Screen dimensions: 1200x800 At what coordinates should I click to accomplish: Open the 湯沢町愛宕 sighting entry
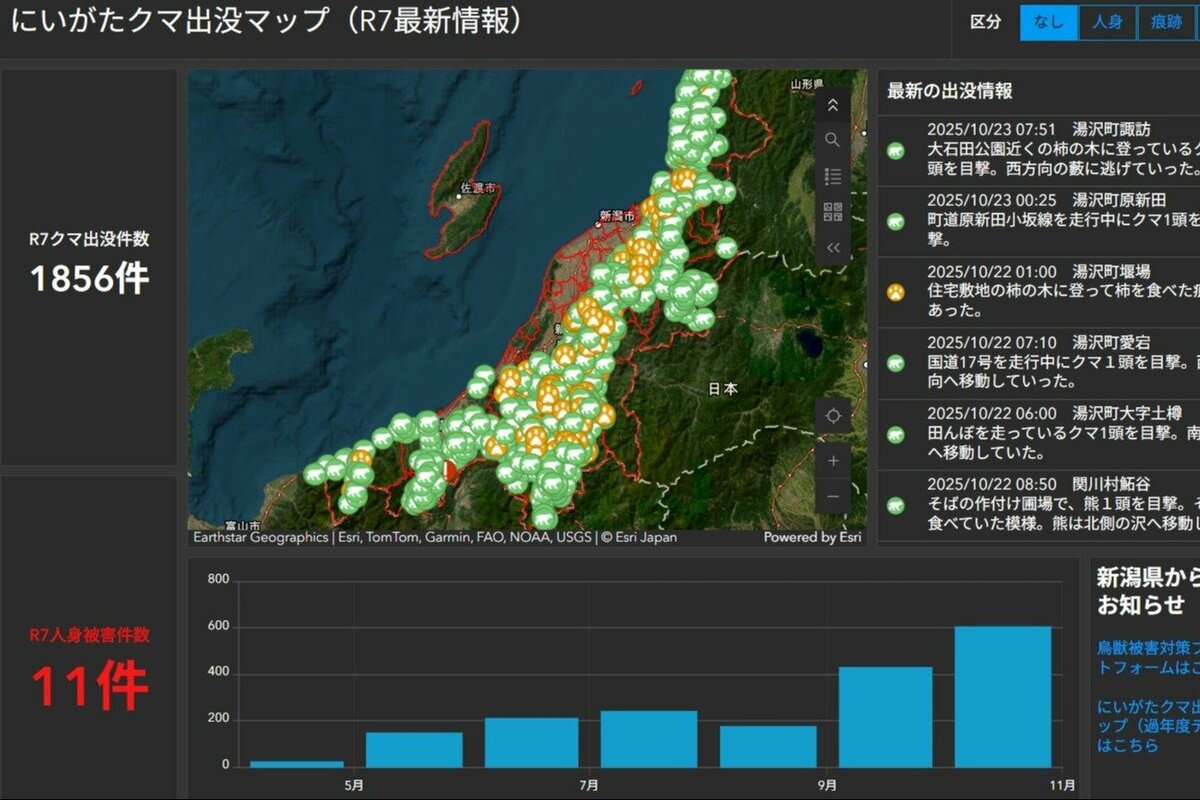pos(1050,362)
